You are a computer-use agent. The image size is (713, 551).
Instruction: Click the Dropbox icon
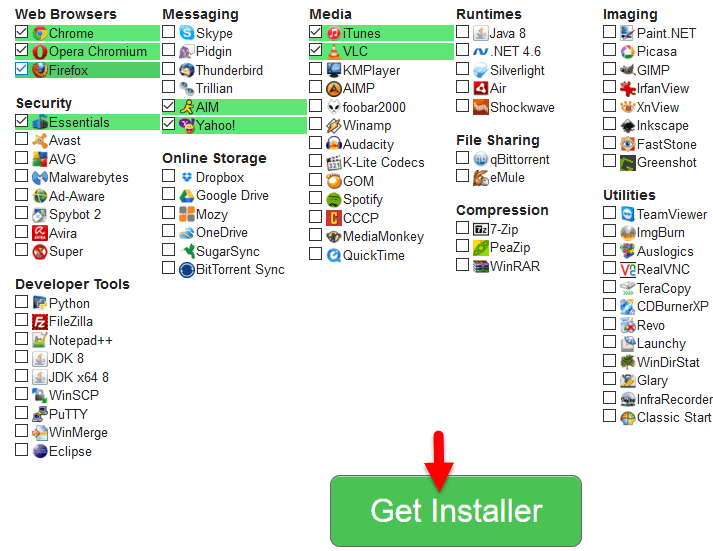click(x=187, y=177)
